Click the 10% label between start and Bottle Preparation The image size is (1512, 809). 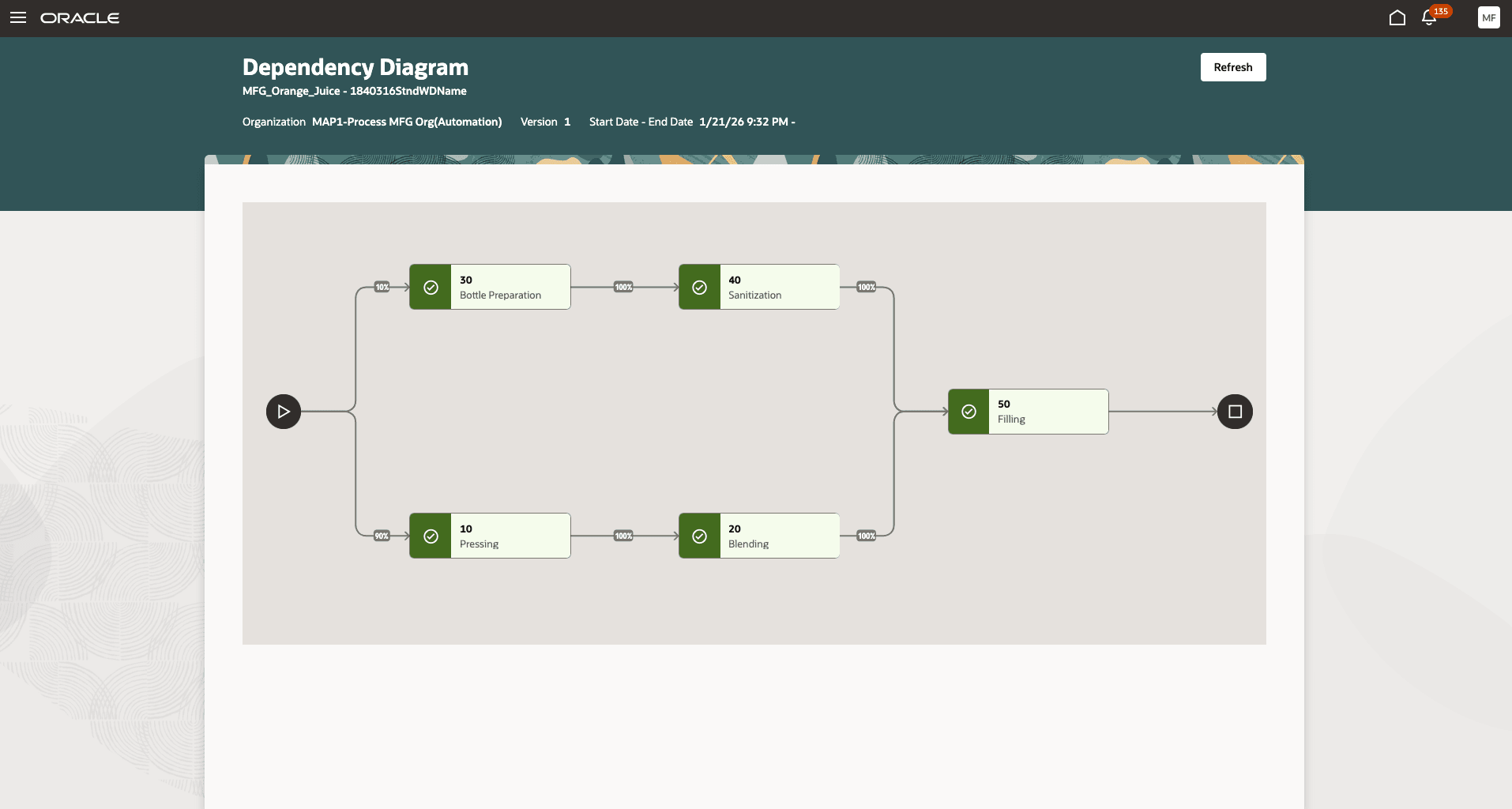pos(382,287)
